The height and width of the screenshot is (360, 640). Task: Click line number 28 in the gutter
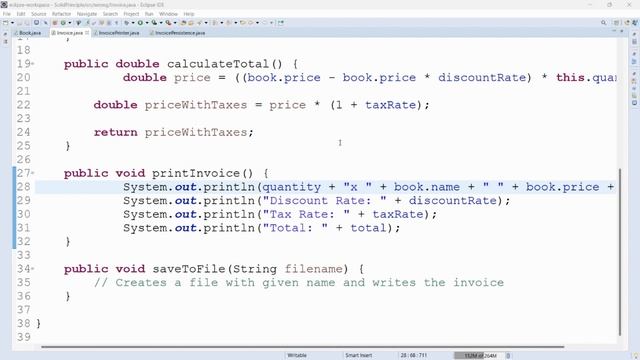click(24, 187)
